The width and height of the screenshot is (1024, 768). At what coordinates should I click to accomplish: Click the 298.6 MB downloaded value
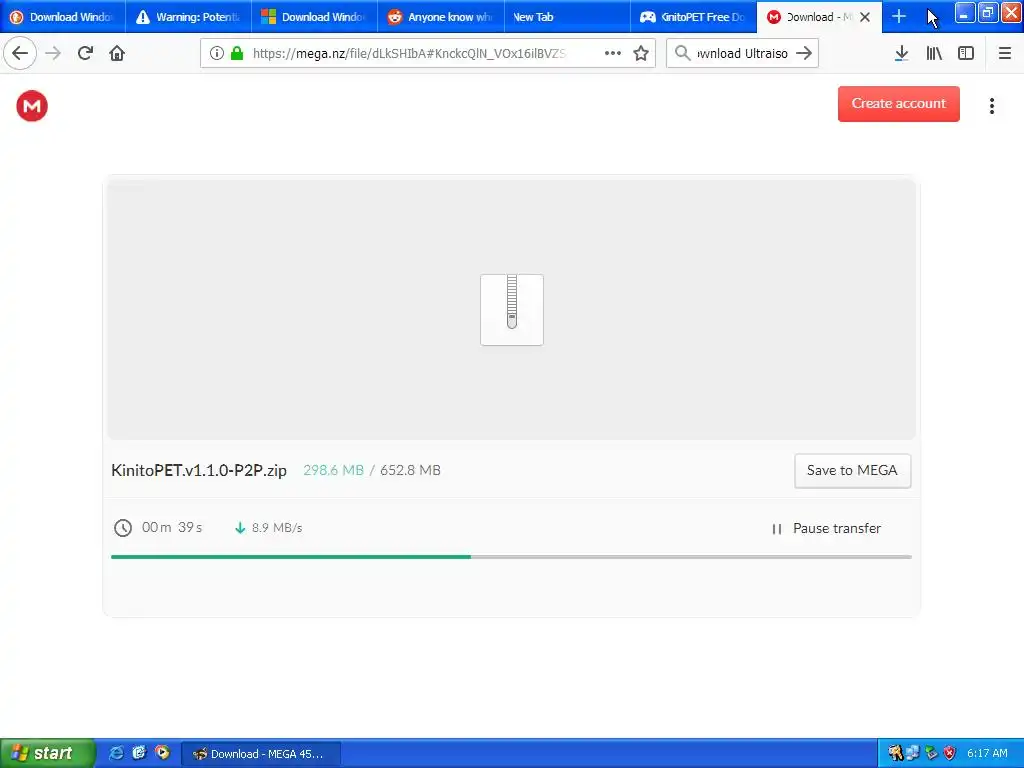pyautogui.click(x=333, y=470)
